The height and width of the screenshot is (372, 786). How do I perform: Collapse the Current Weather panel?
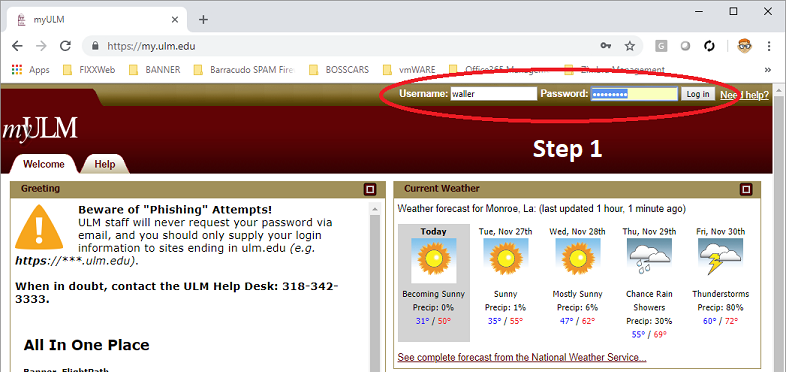click(746, 189)
